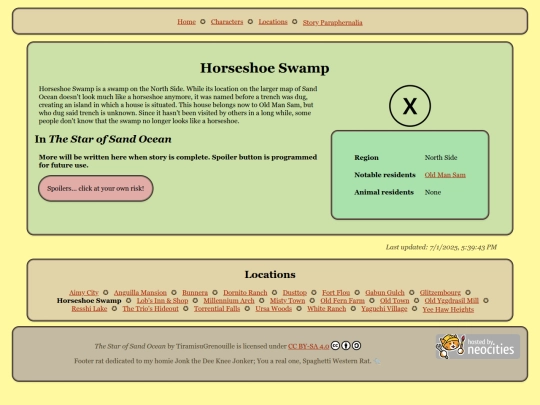Image resolution: width=540 pixels, height=405 pixels.
Task: Click the Last updated timestamp
Action: point(441,247)
